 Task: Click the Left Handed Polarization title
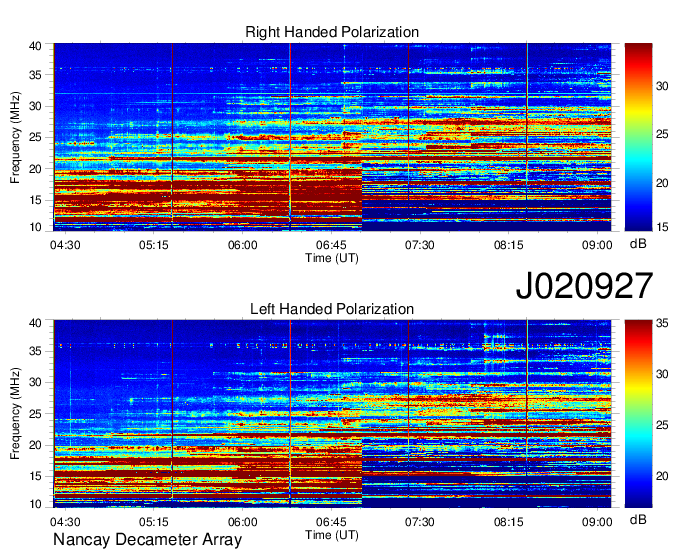tap(332, 309)
